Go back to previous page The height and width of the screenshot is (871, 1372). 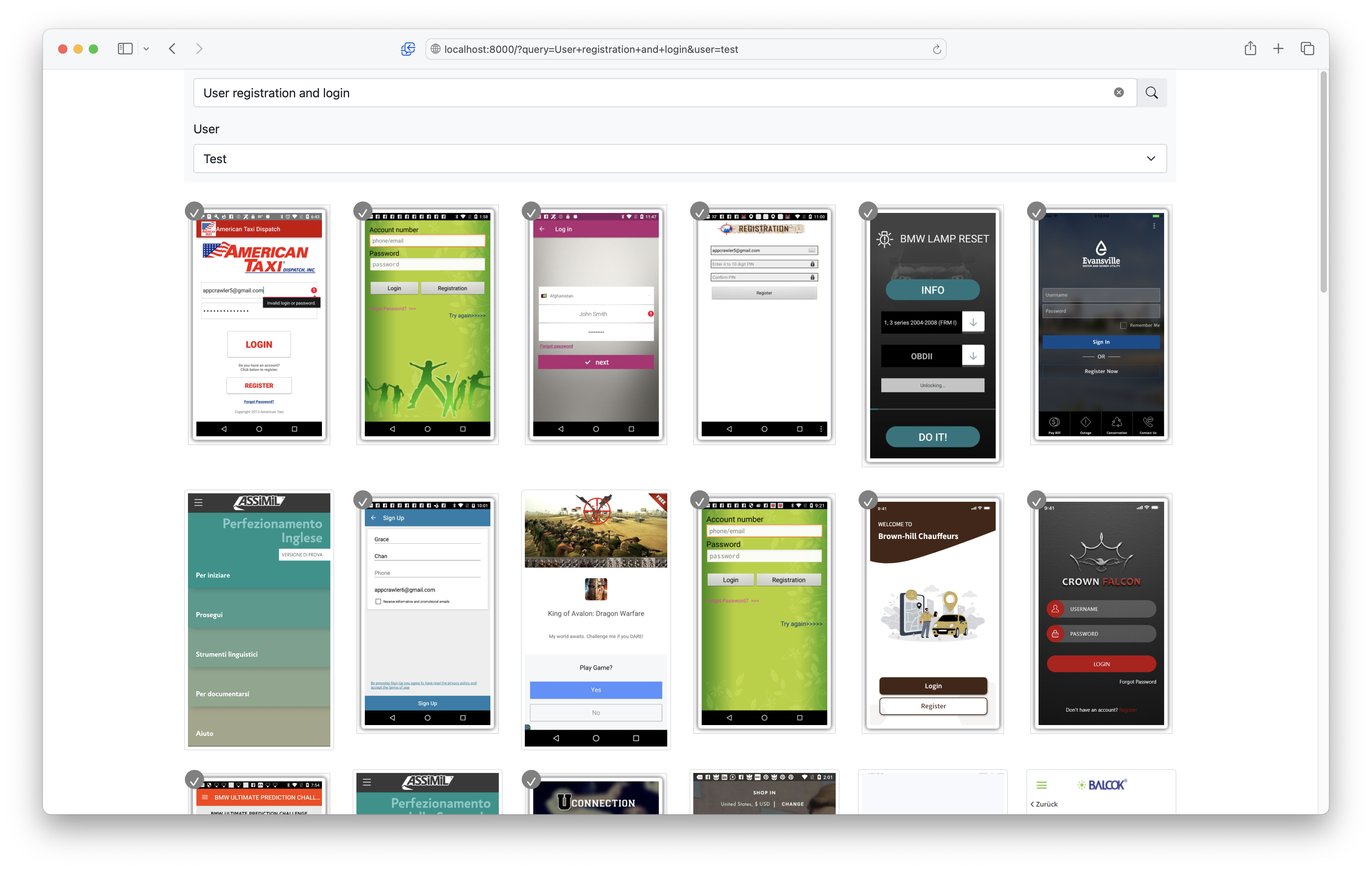tap(172, 49)
